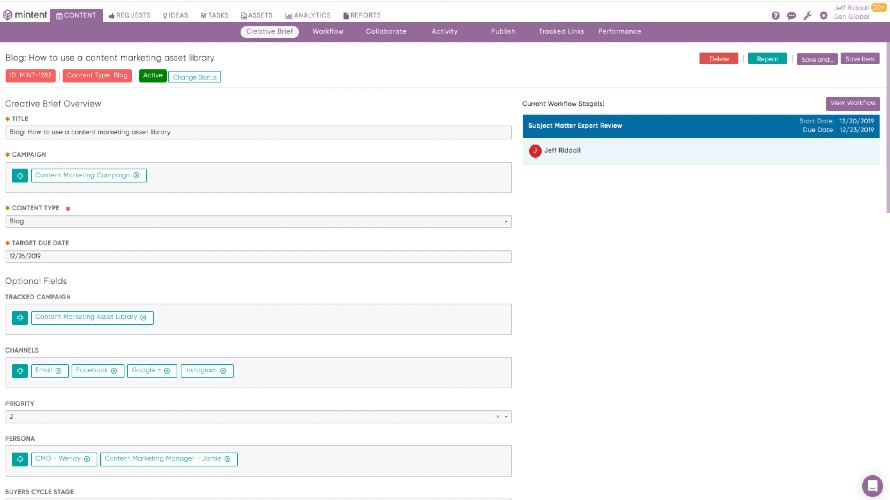The width and height of the screenshot is (890, 500).
Task: Open the chat messages icon
Action: pyautogui.click(x=791, y=16)
